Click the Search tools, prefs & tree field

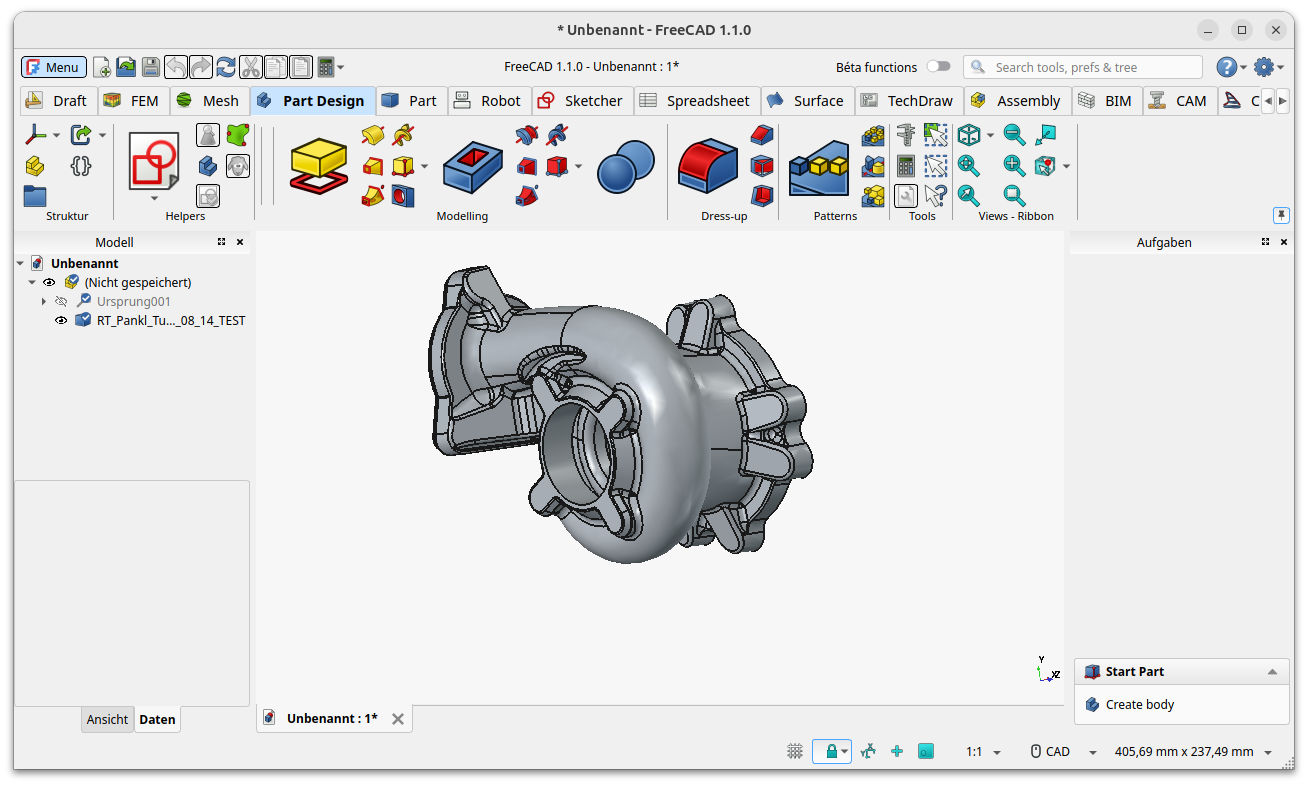(x=1083, y=67)
